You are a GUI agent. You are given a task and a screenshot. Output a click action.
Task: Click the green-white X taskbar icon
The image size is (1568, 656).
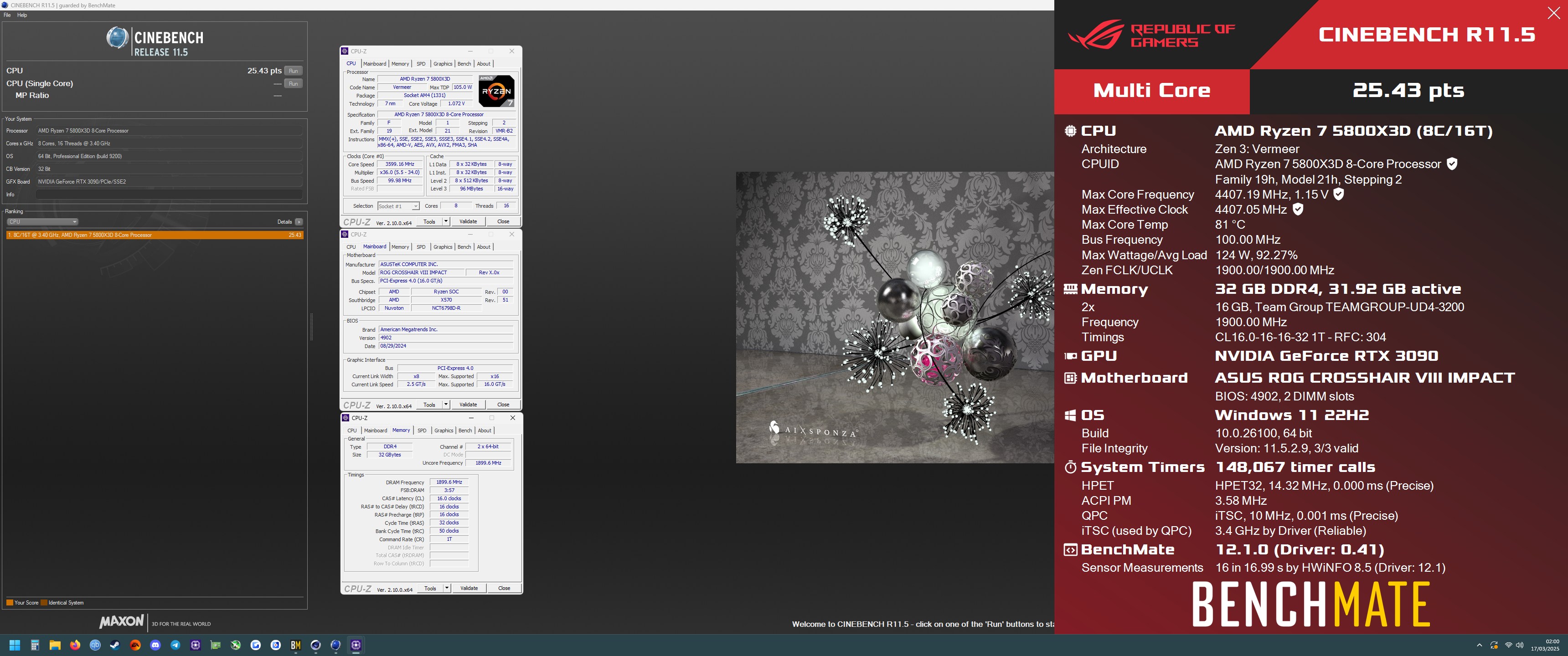(x=236, y=645)
